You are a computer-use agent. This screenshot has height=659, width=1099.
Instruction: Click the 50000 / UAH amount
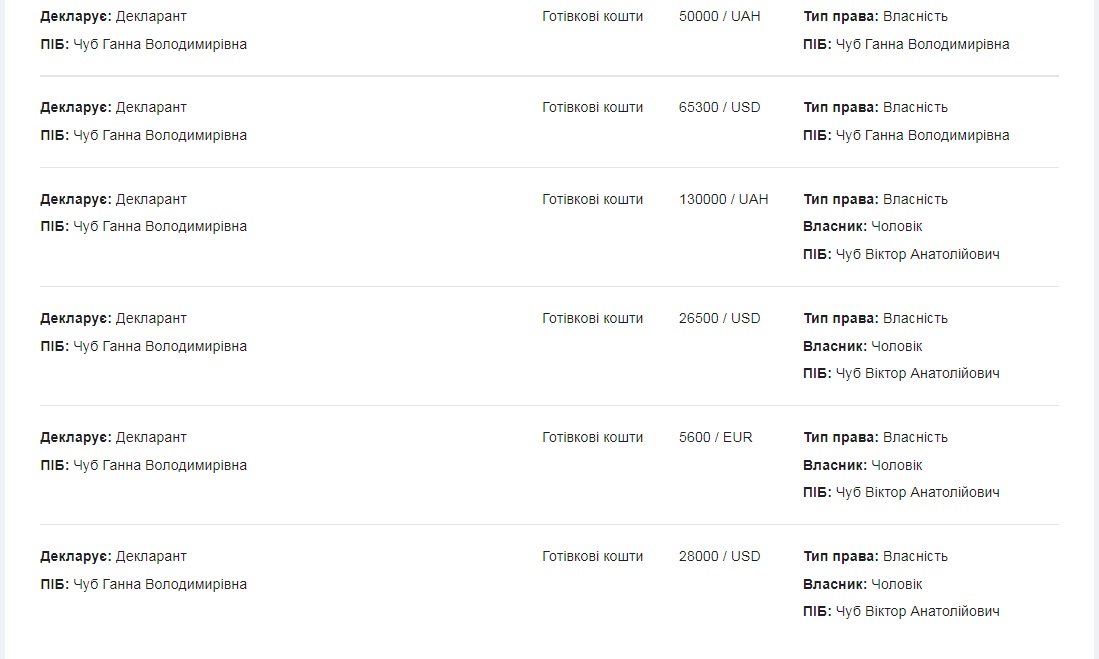pos(719,17)
